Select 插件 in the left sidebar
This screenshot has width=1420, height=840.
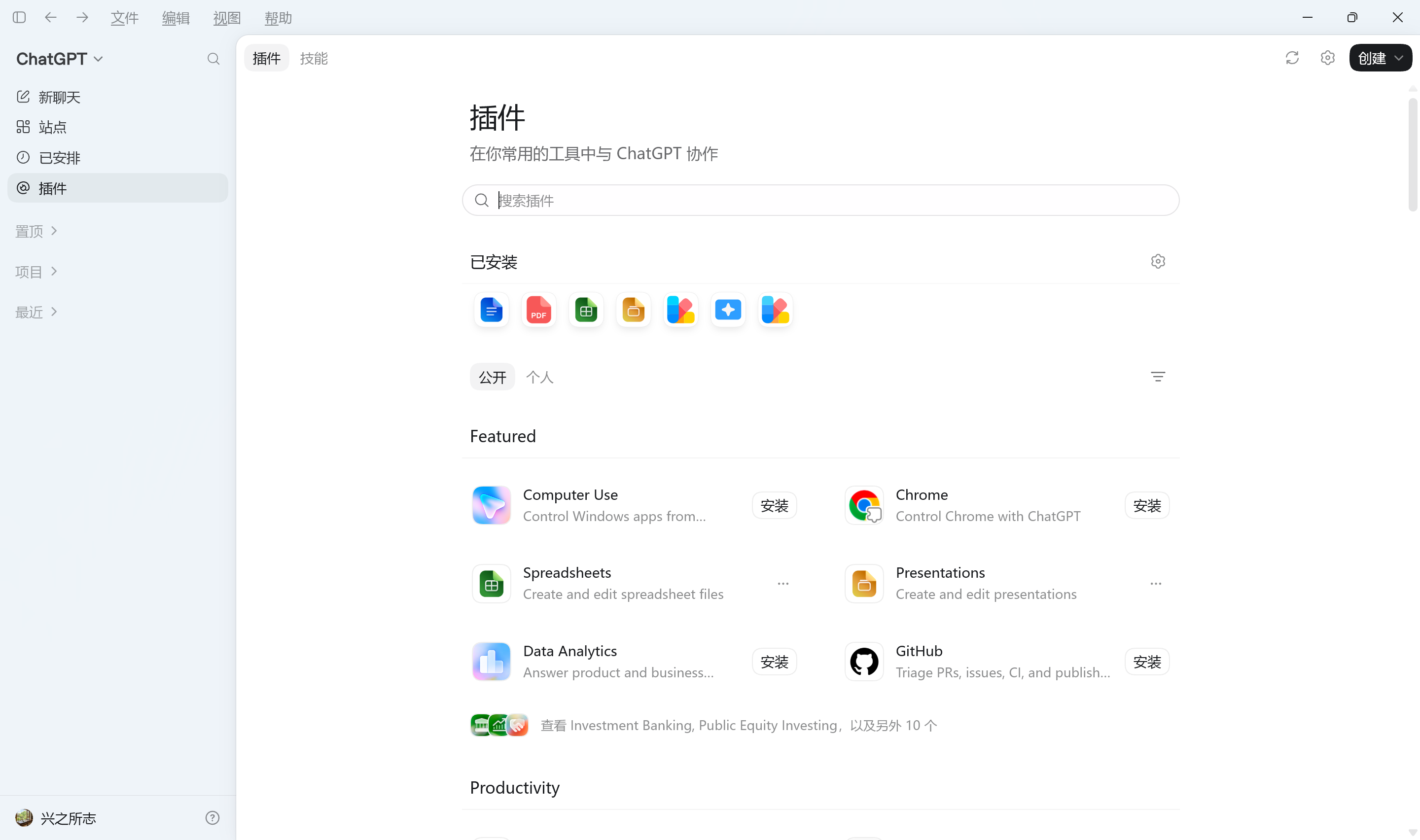click(118, 188)
